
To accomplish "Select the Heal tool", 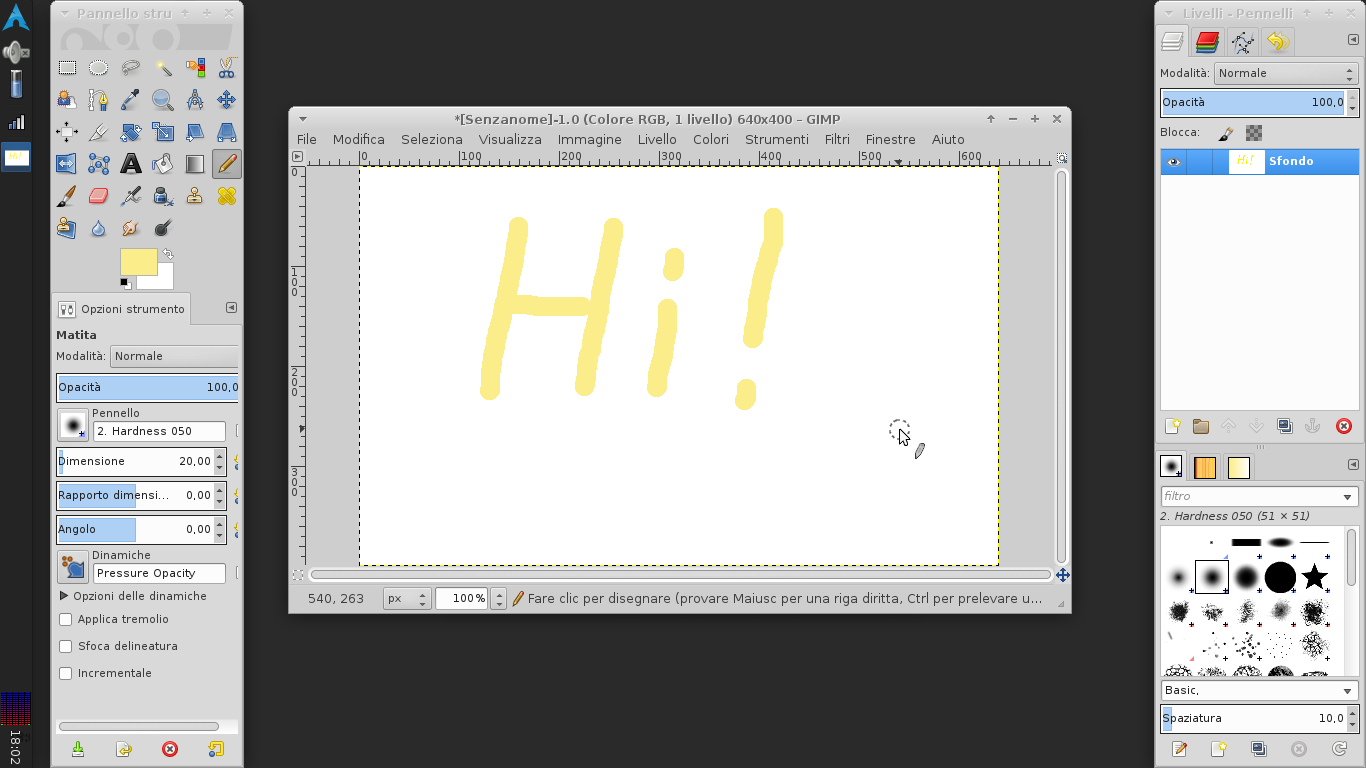I will tap(227, 196).
